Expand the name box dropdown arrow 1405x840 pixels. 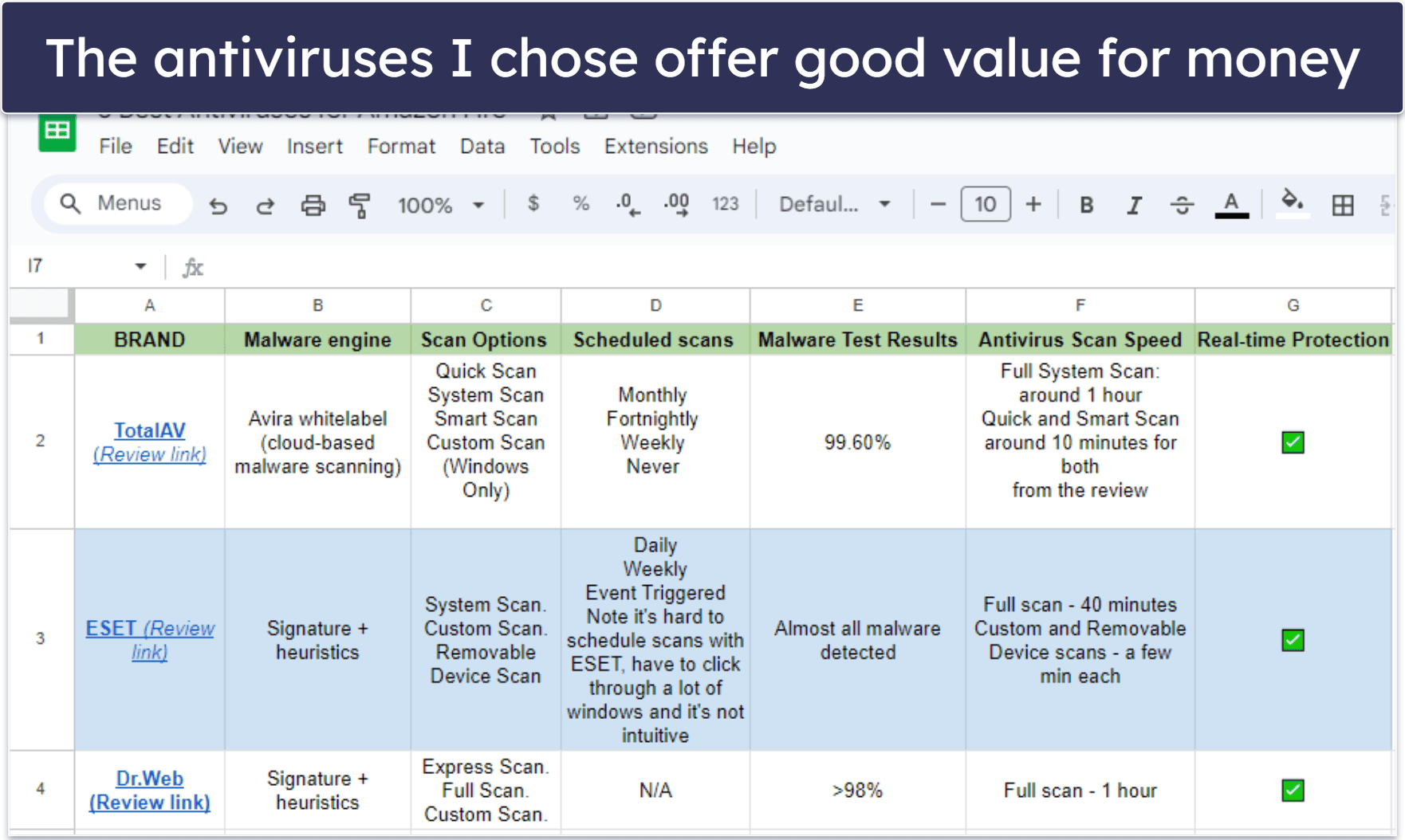[x=140, y=266]
